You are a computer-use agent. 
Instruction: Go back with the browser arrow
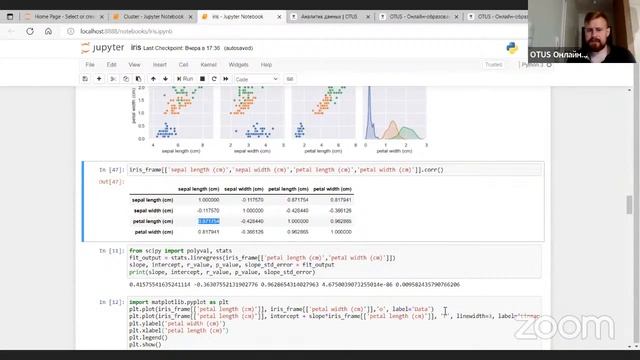[11, 31]
